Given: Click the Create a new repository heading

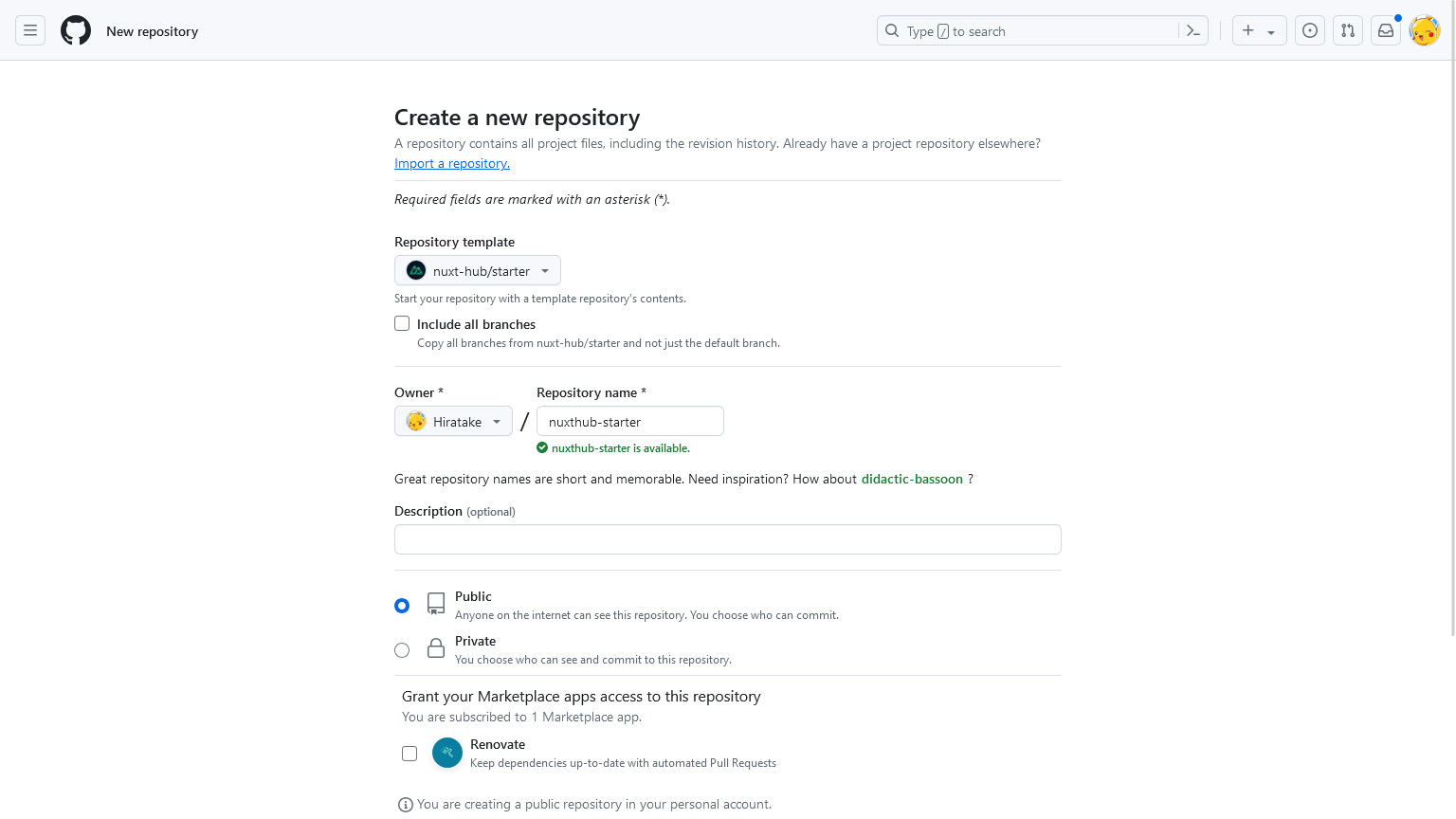Looking at the screenshot, I should tap(517, 118).
